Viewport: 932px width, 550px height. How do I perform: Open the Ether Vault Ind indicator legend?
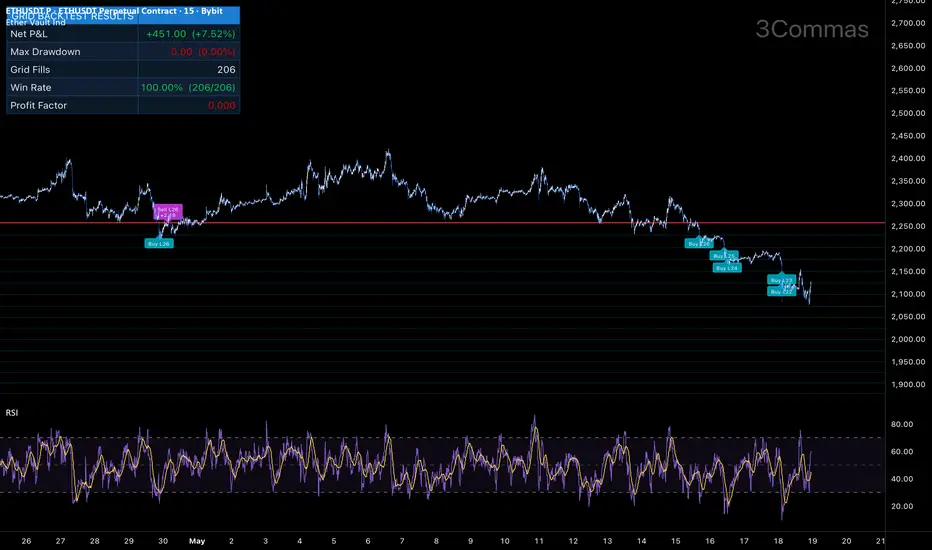(x=36, y=23)
